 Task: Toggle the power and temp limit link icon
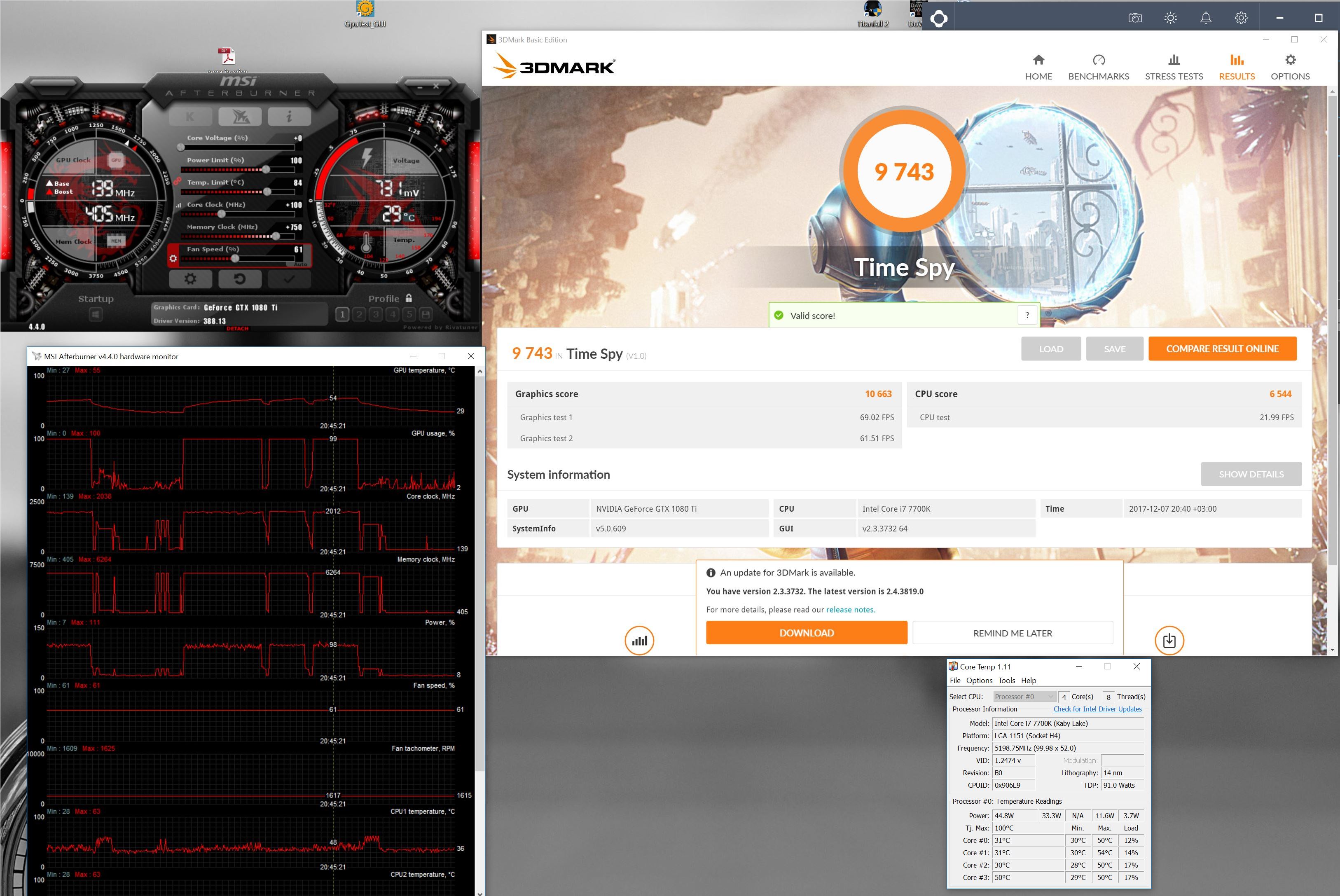[x=177, y=181]
